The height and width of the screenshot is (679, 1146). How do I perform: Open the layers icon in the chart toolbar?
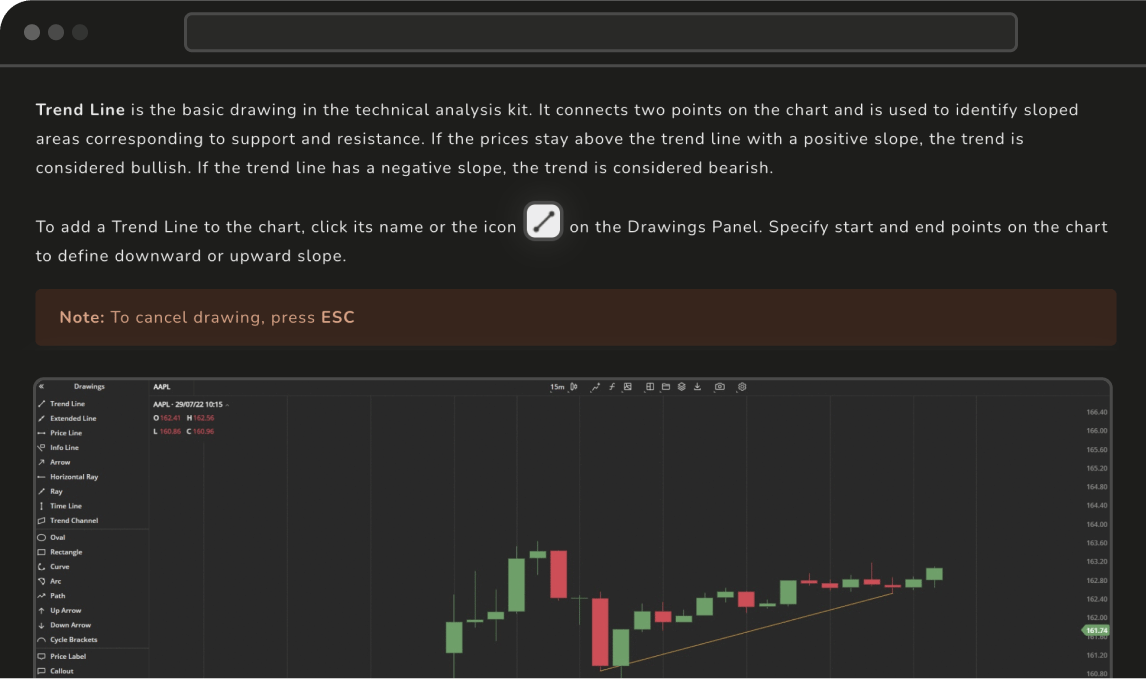click(681, 387)
